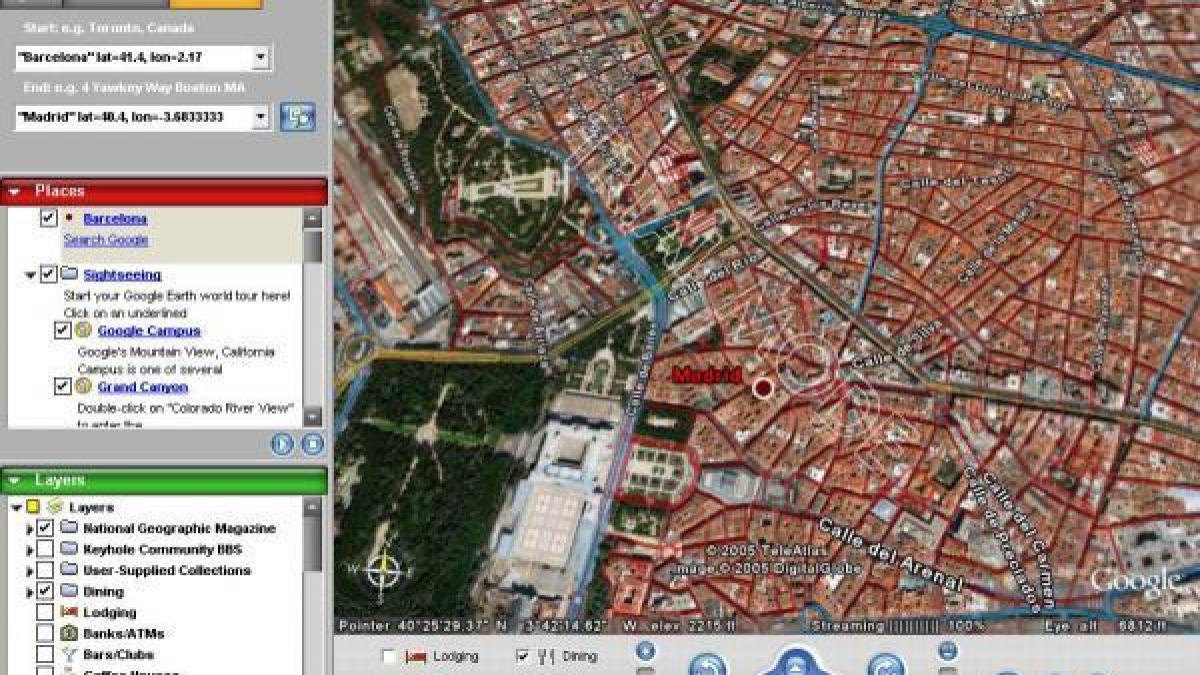Enable the Bars/Clubs layer checkbox
This screenshot has height=675, width=1200.
(45, 654)
